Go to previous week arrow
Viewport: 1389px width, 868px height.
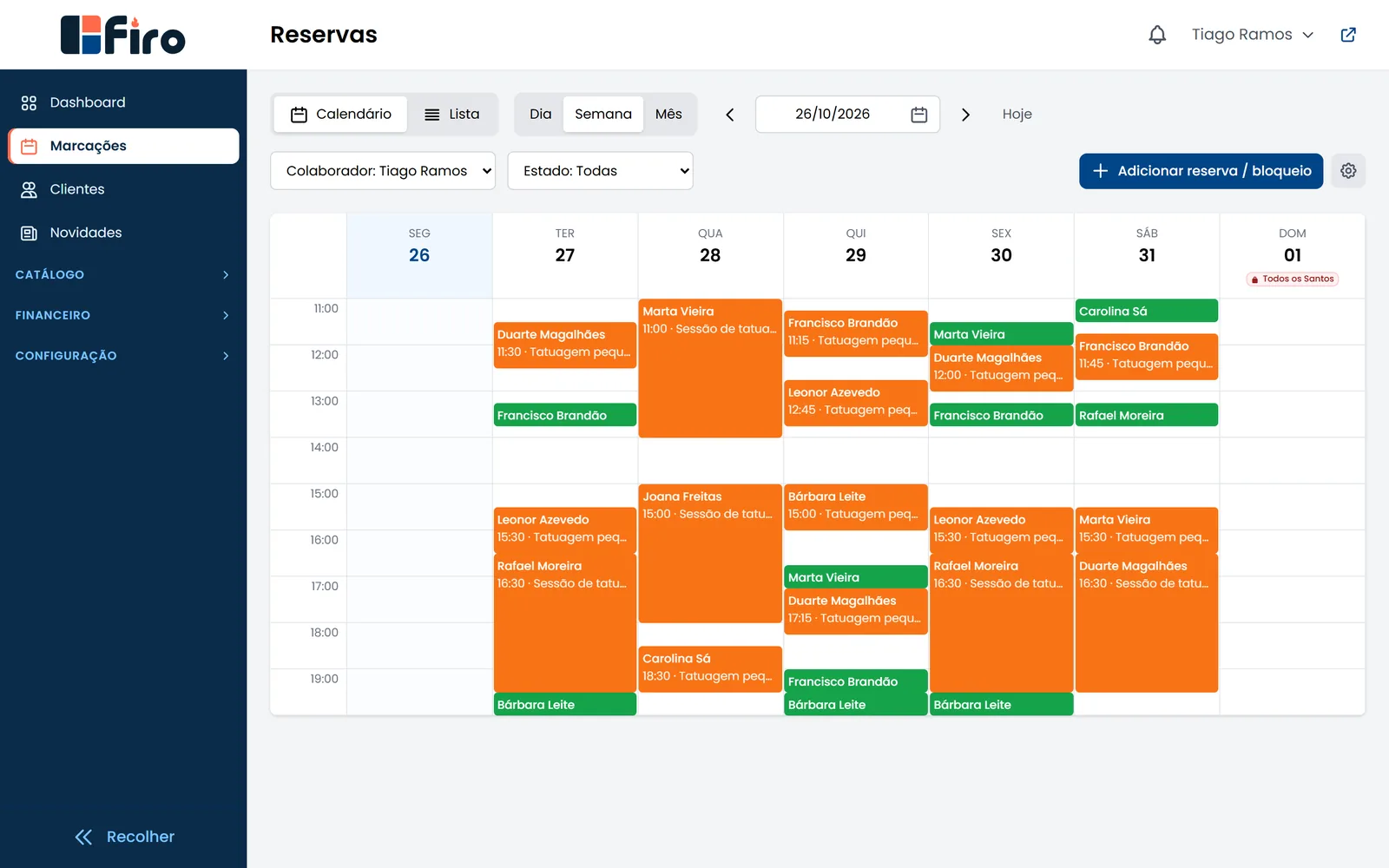[x=730, y=115]
